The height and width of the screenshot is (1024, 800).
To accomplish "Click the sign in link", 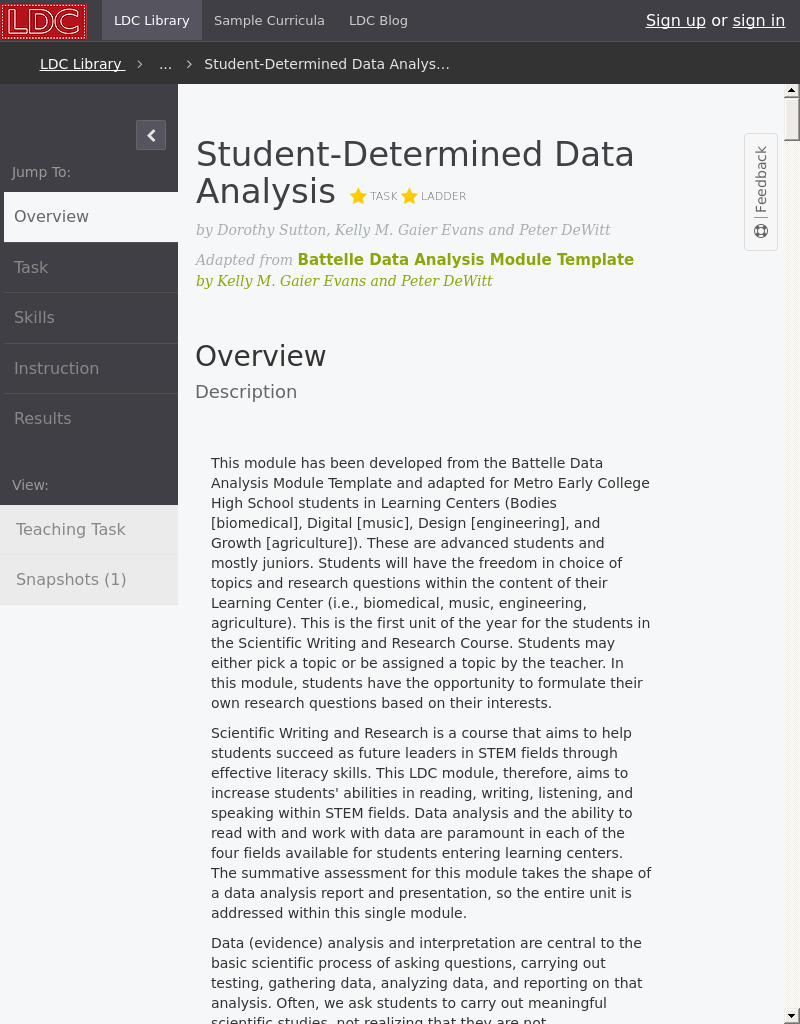I will click(x=758, y=20).
